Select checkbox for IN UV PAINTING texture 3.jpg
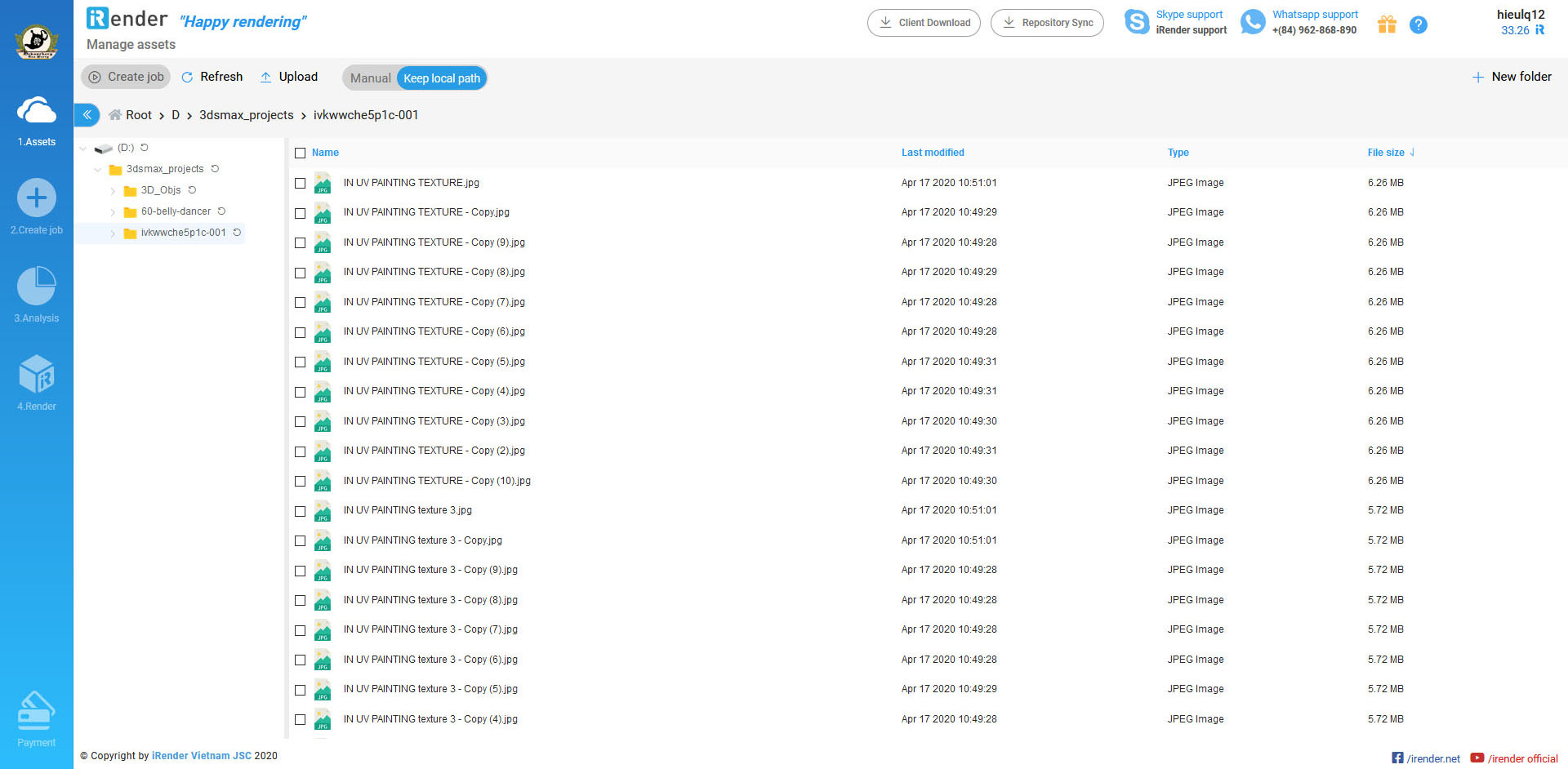The width and height of the screenshot is (1568, 769). click(300, 511)
